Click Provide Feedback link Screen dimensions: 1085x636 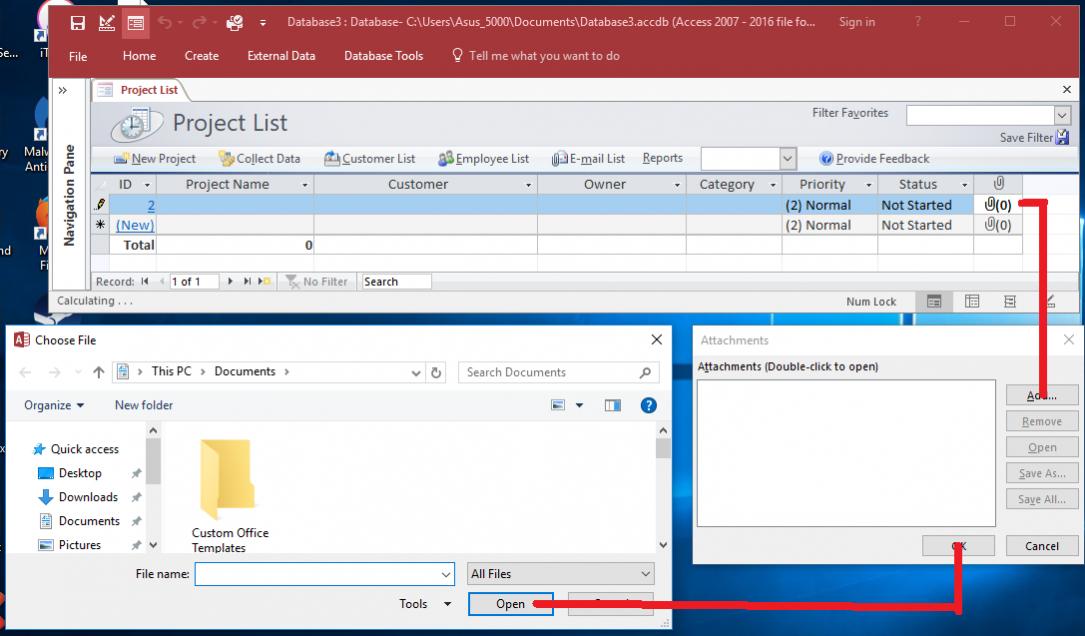875,158
